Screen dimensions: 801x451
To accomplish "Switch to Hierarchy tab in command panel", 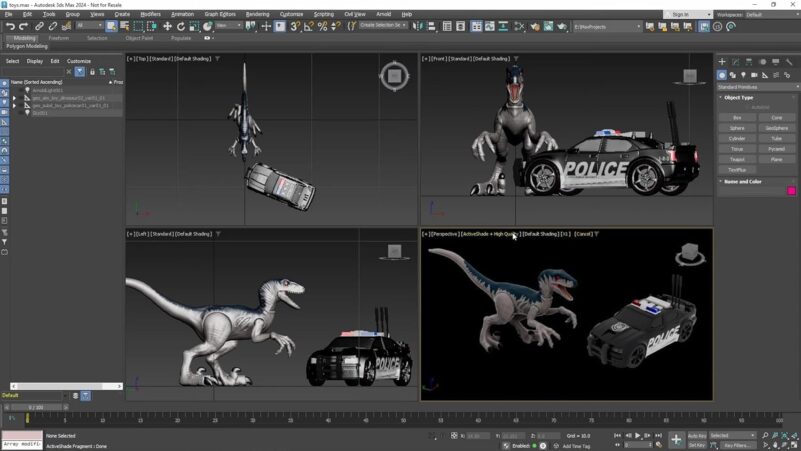I will coord(749,62).
